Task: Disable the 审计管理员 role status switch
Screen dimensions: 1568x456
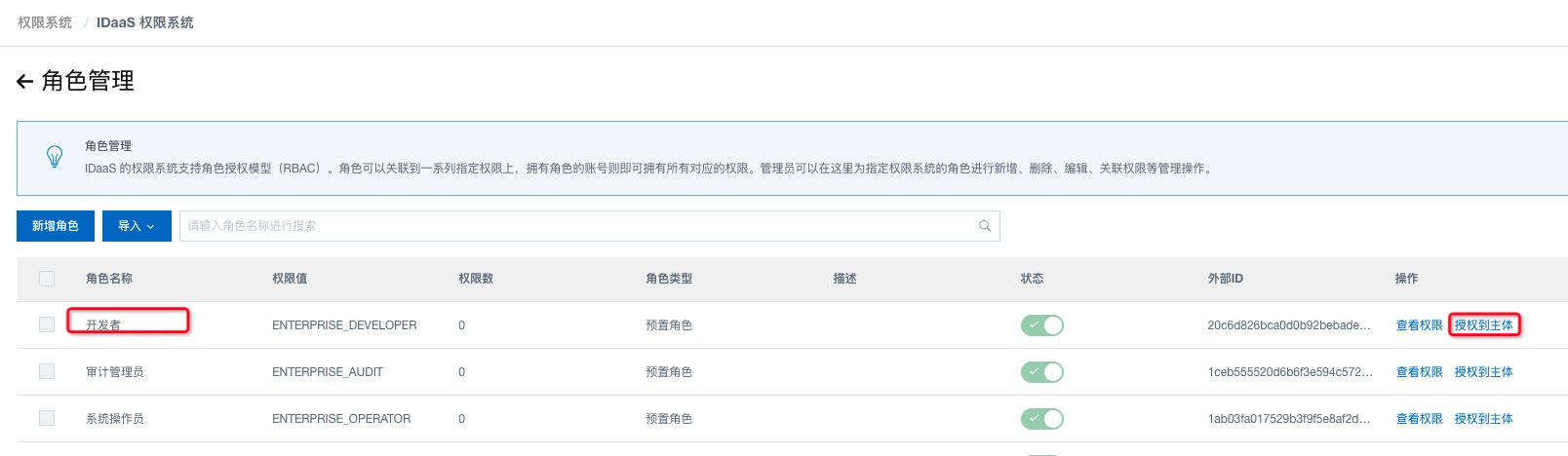Action: 1041,372
